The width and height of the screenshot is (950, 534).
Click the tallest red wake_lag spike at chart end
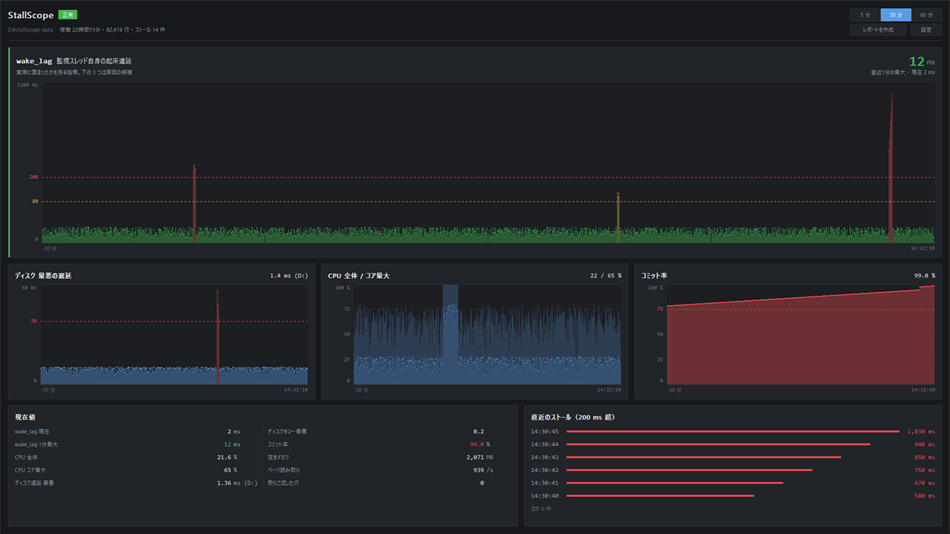pos(891,168)
